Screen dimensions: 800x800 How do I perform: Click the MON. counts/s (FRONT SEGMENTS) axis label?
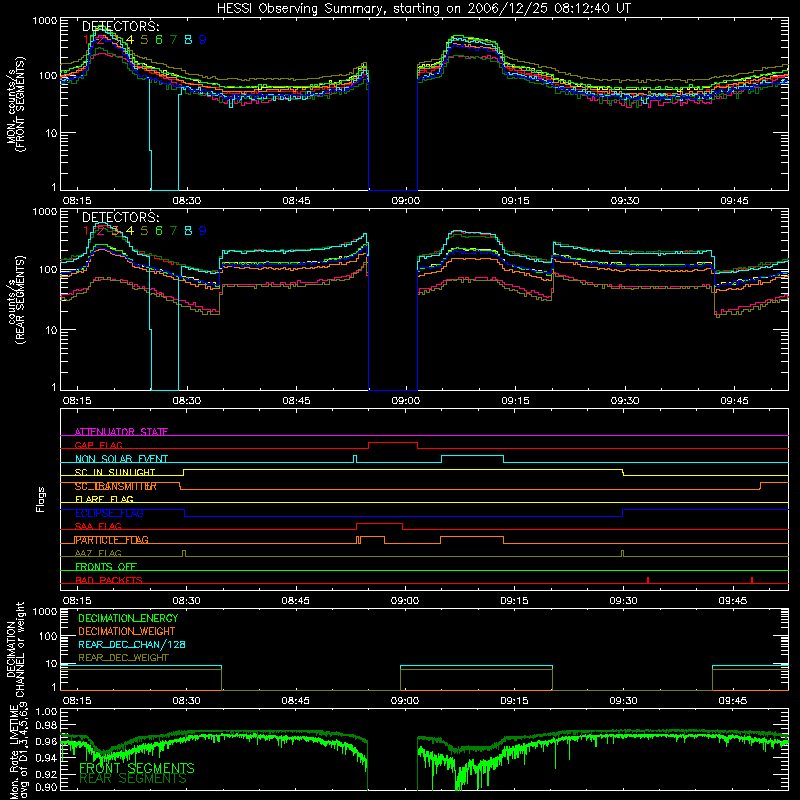pyautogui.click(x=16, y=104)
